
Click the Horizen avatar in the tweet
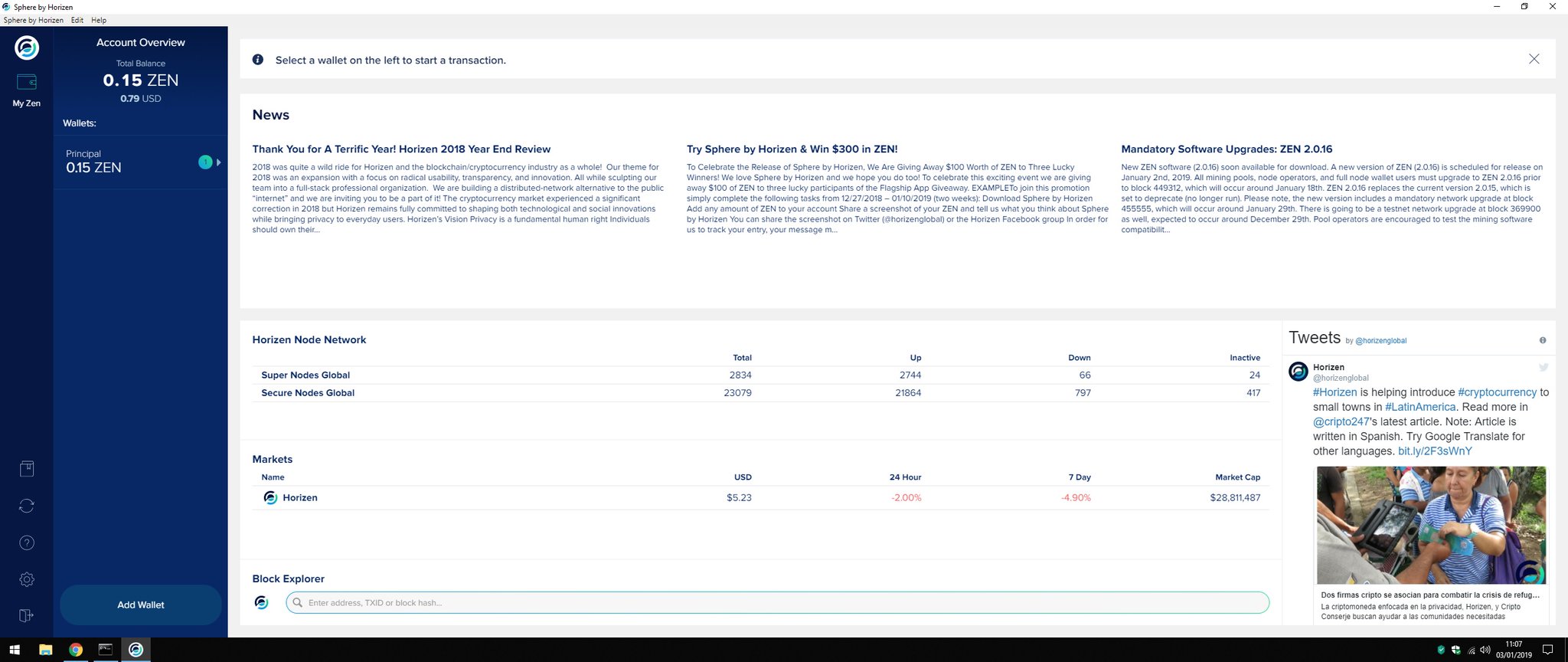(x=1298, y=372)
